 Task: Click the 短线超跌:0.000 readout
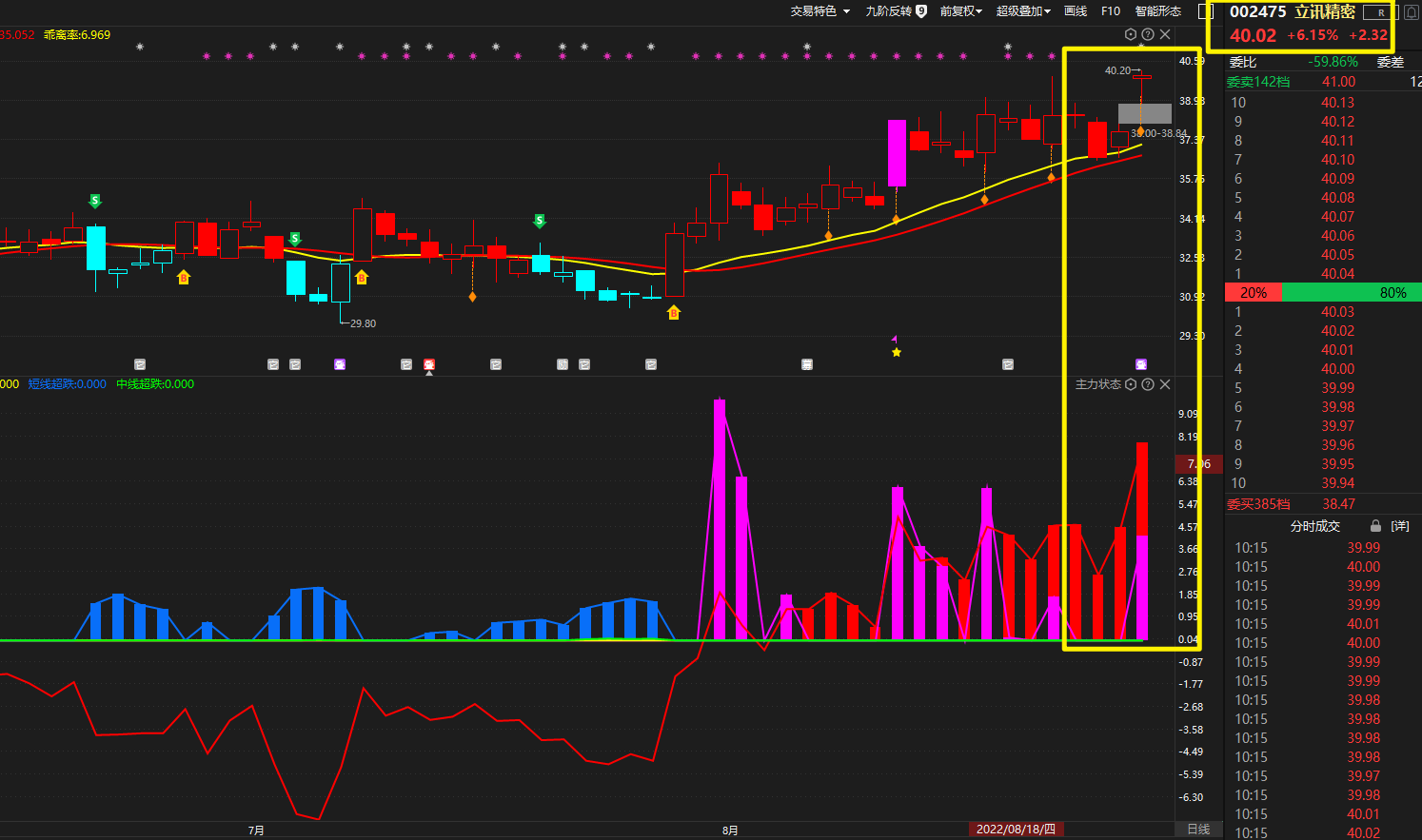(67, 384)
